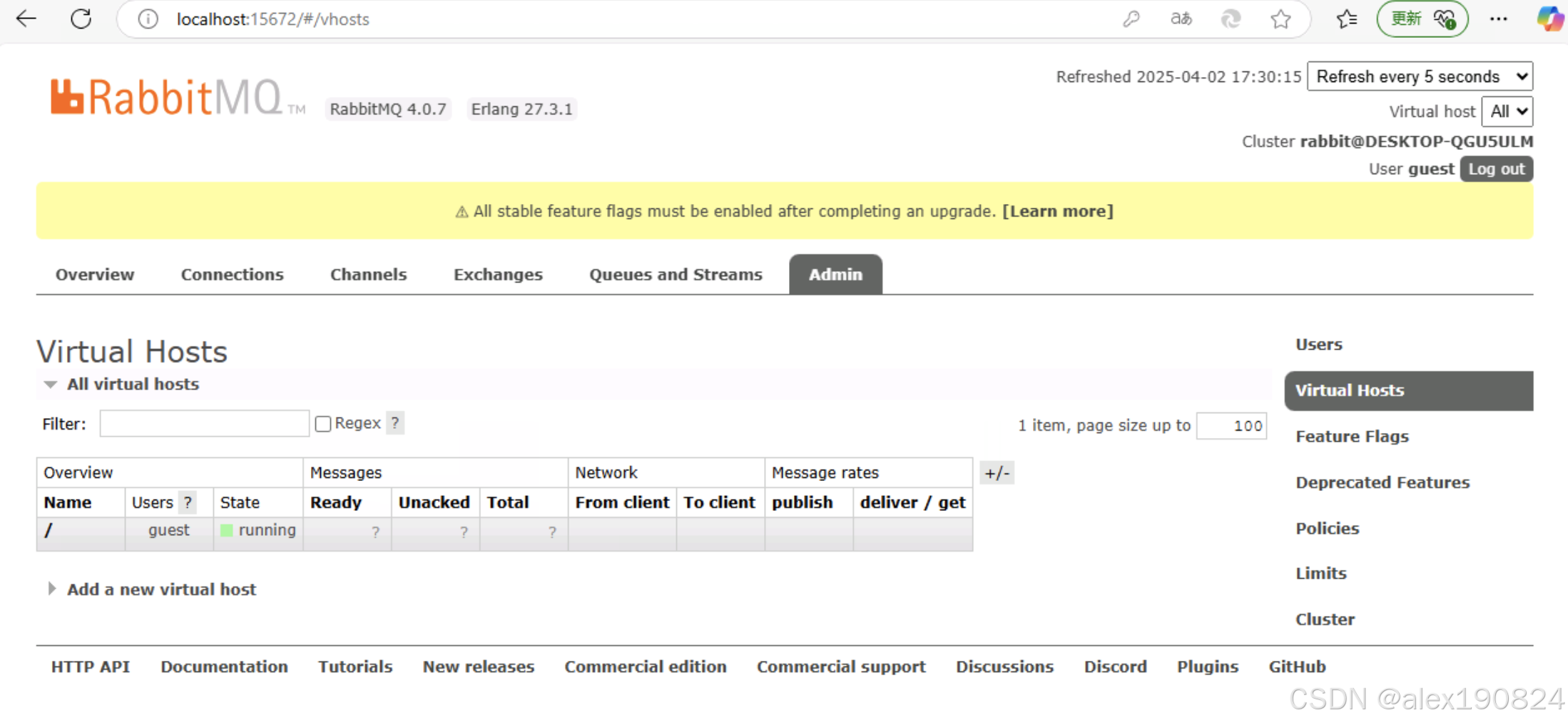This screenshot has width=1568, height=725.
Task: Switch to the Channels tab
Action: point(368,275)
